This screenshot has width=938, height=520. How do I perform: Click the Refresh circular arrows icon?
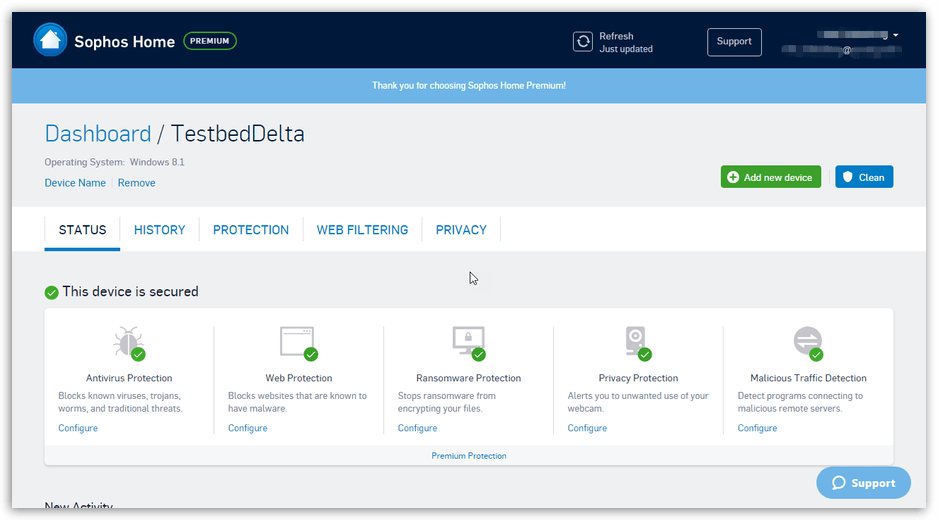582,42
